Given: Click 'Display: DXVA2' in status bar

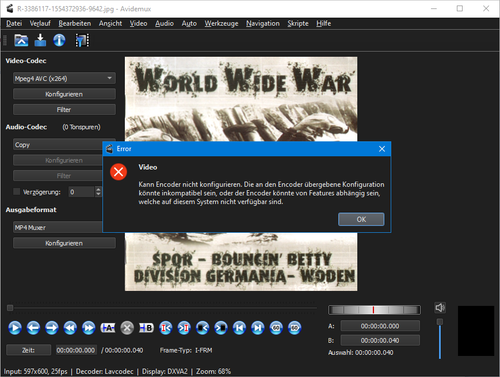Looking at the screenshot, I should click(x=165, y=371).
